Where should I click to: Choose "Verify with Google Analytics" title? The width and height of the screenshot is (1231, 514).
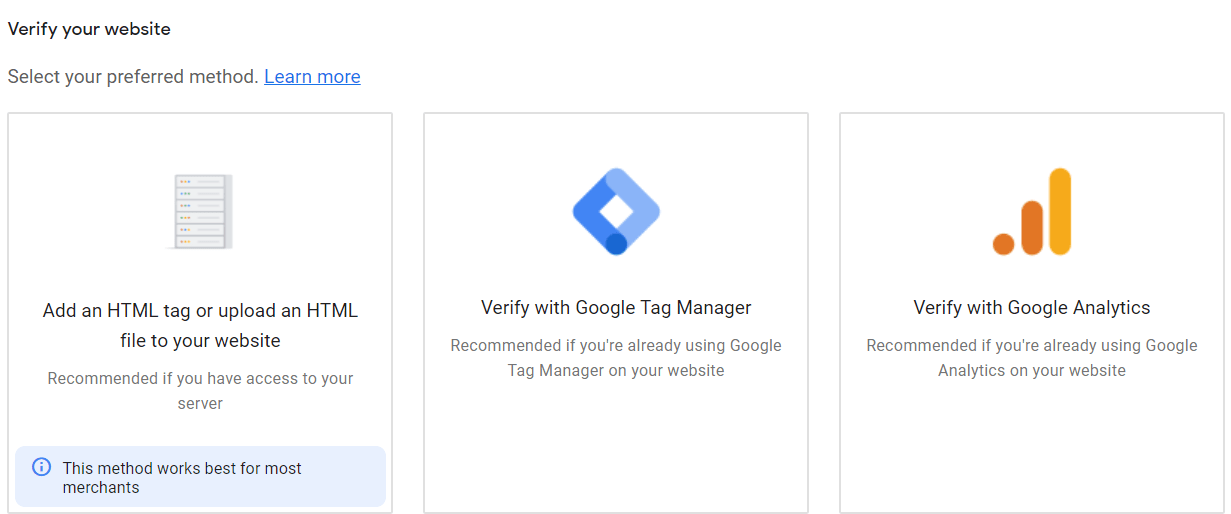(x=1032, y=307)
